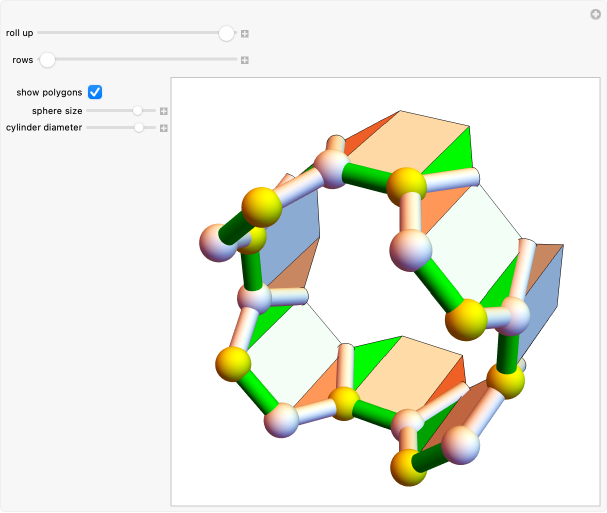The height and width of the screenshot is (513, 607).
Task: Select the rows slider handle
Action: pos(47,60)
